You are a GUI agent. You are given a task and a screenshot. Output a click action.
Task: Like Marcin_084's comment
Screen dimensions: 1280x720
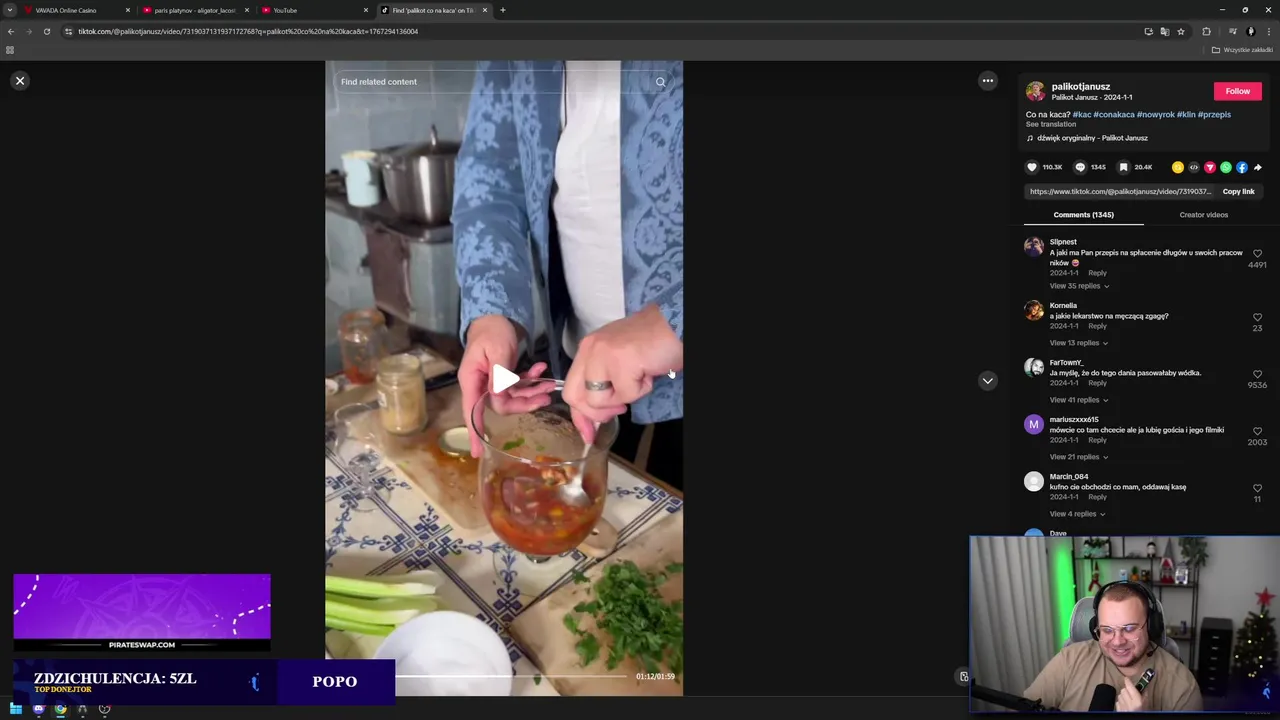pyautogui.click(x=1257, y=488)
